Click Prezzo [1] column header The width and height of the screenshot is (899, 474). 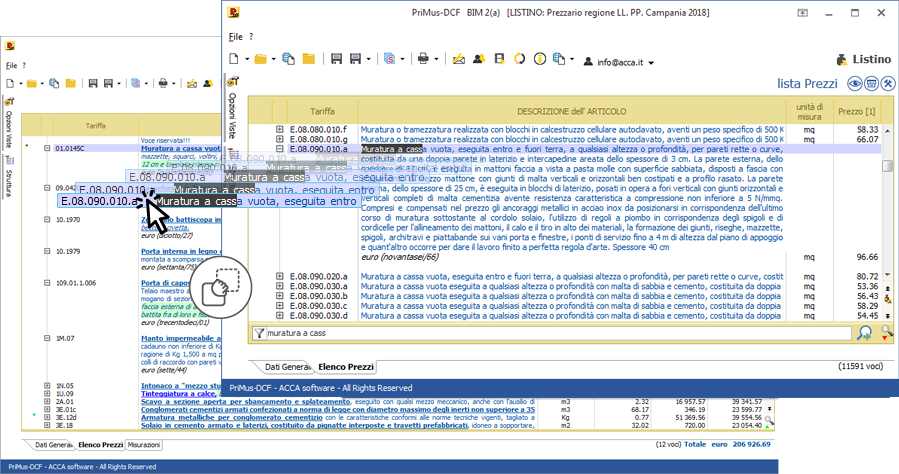[x=857, y=111]
